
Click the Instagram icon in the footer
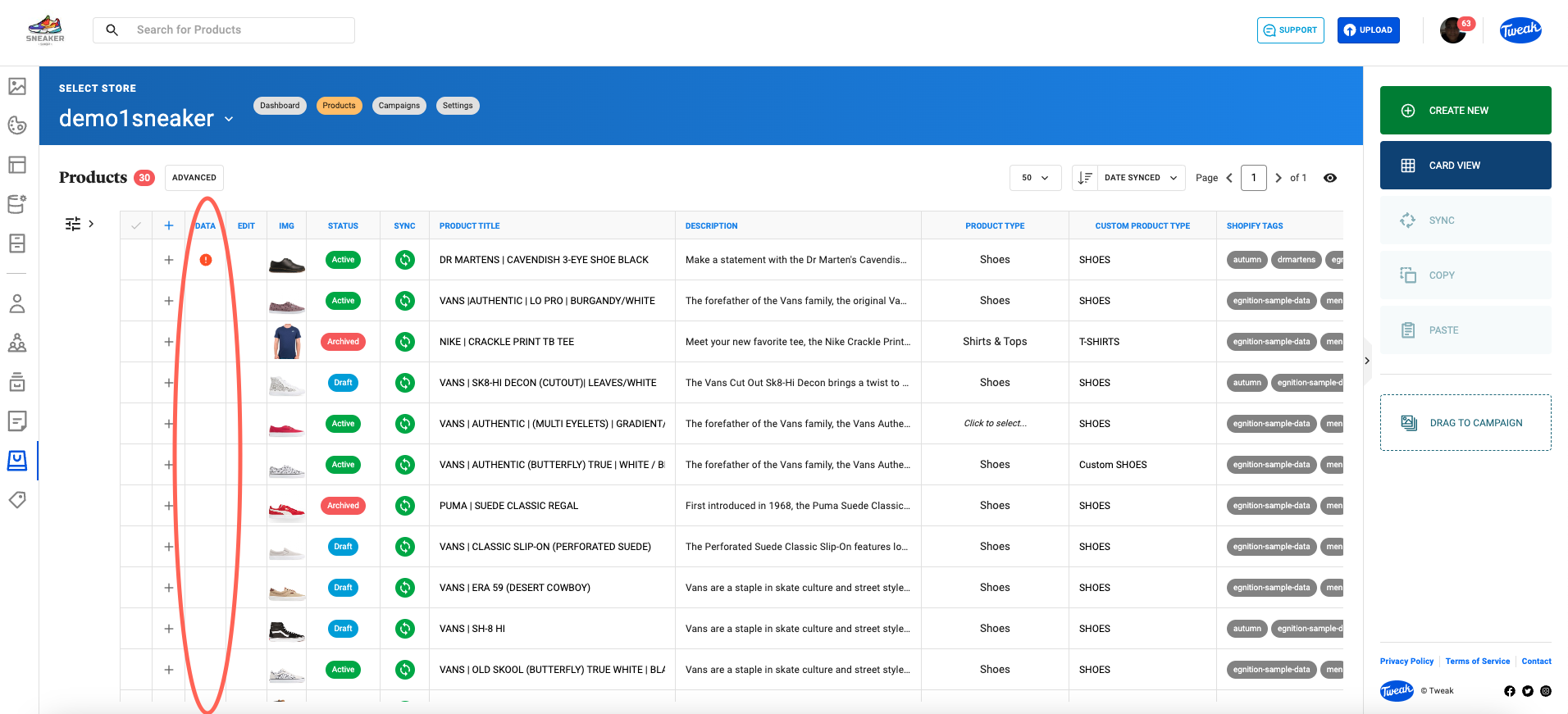pos(1546,691)
